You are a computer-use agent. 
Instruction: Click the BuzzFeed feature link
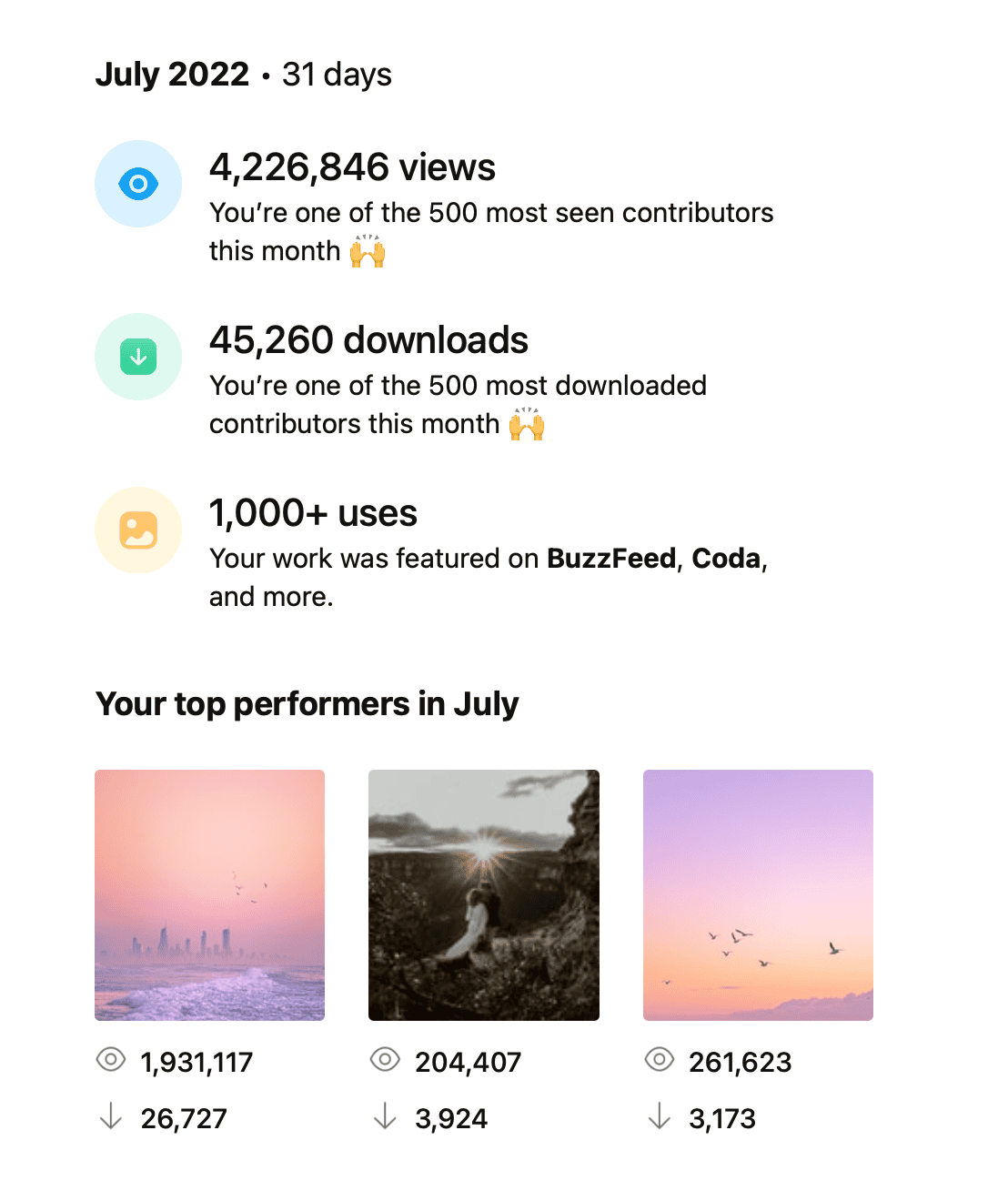coord(611,559)
